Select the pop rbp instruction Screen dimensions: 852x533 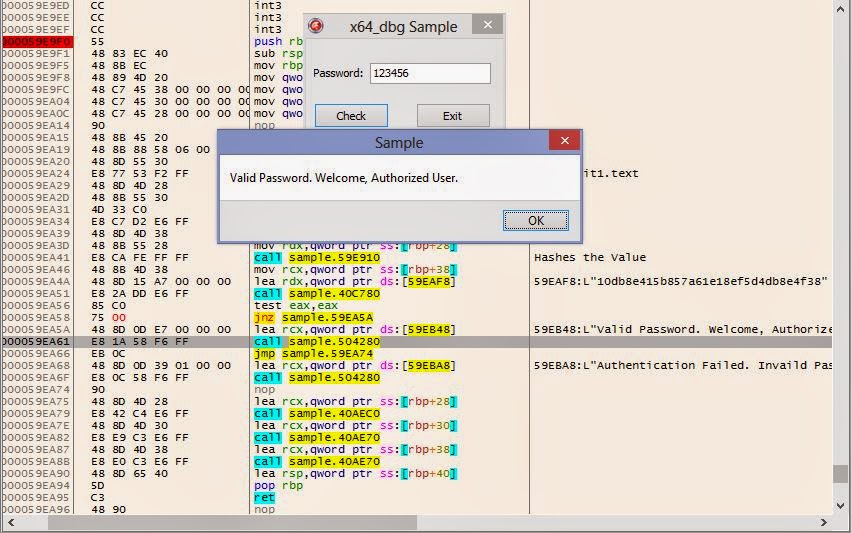coord(275,485)
